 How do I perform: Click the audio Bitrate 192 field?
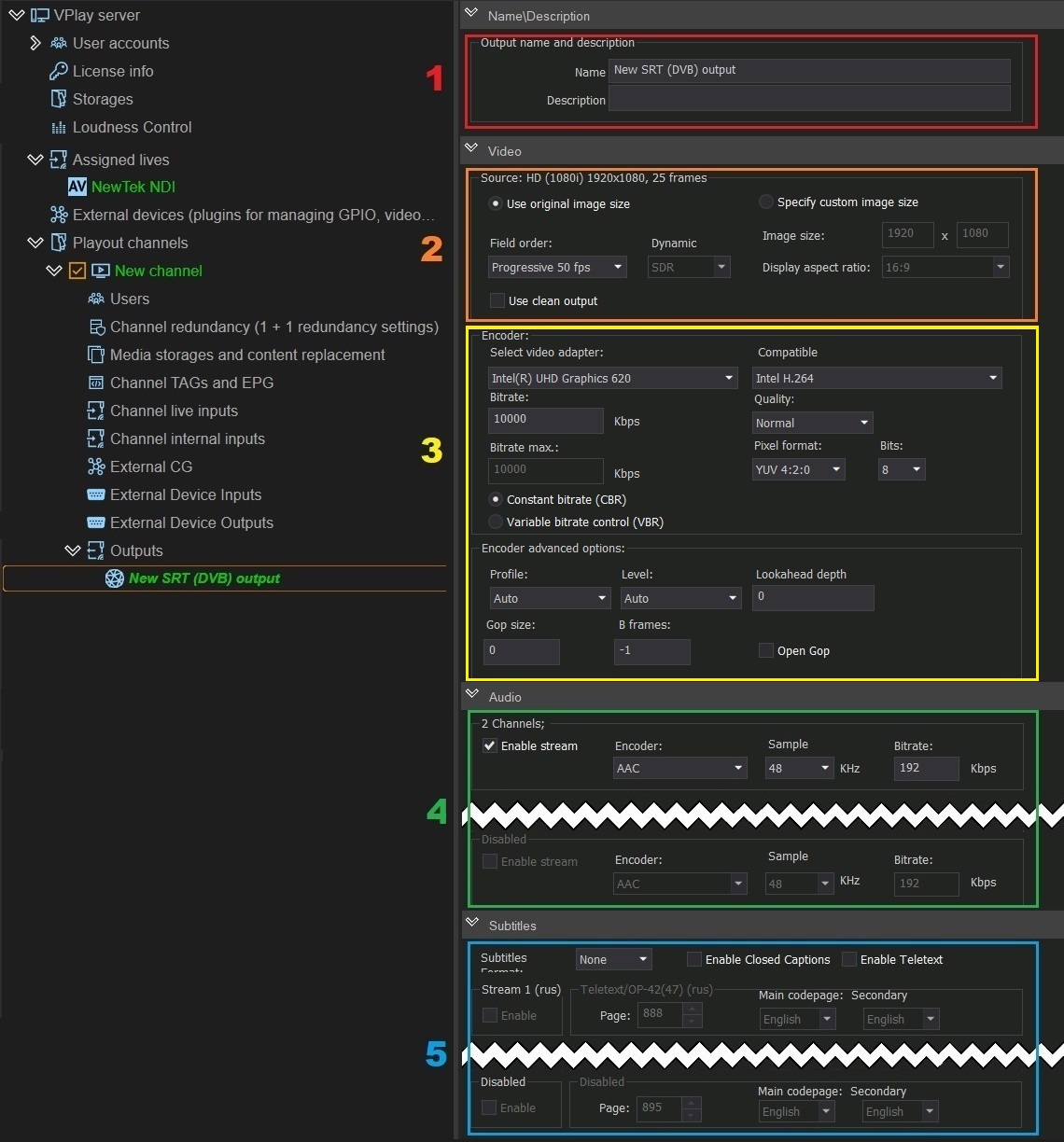(x=927, y=768)
